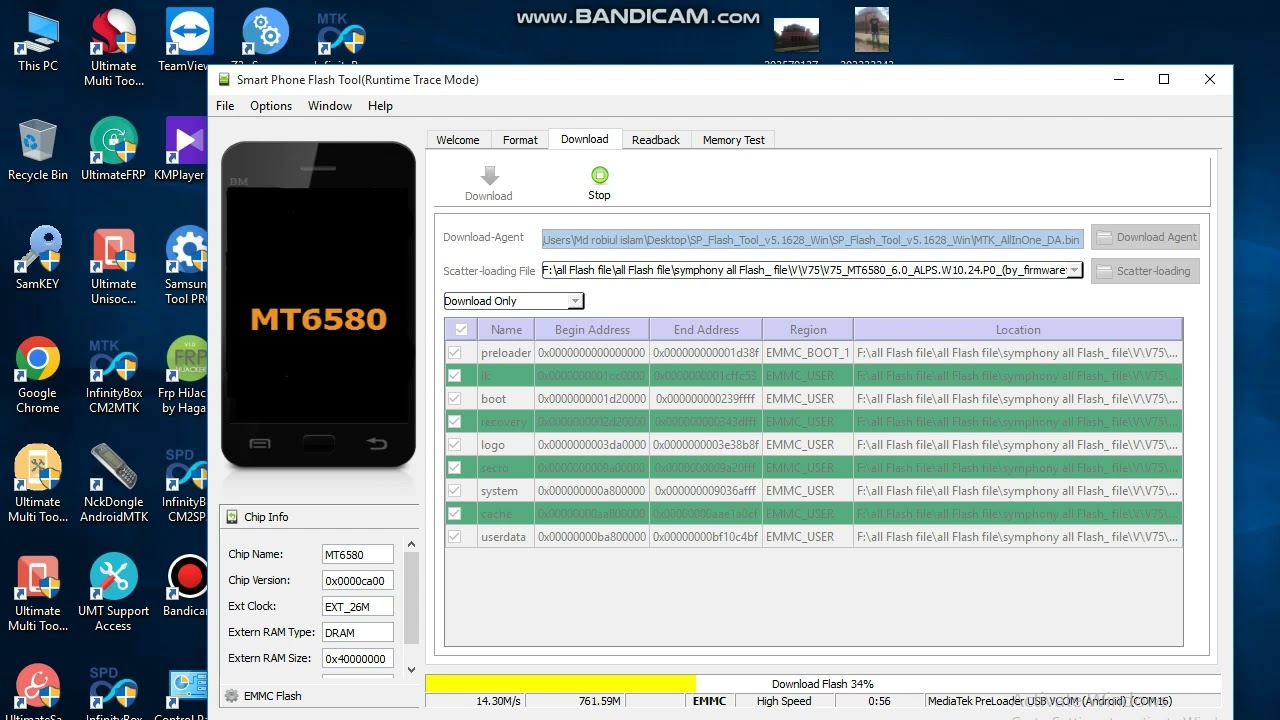
Task: Open UltimateFRP desktop shortcut
Action: click(x=113, y=150)
